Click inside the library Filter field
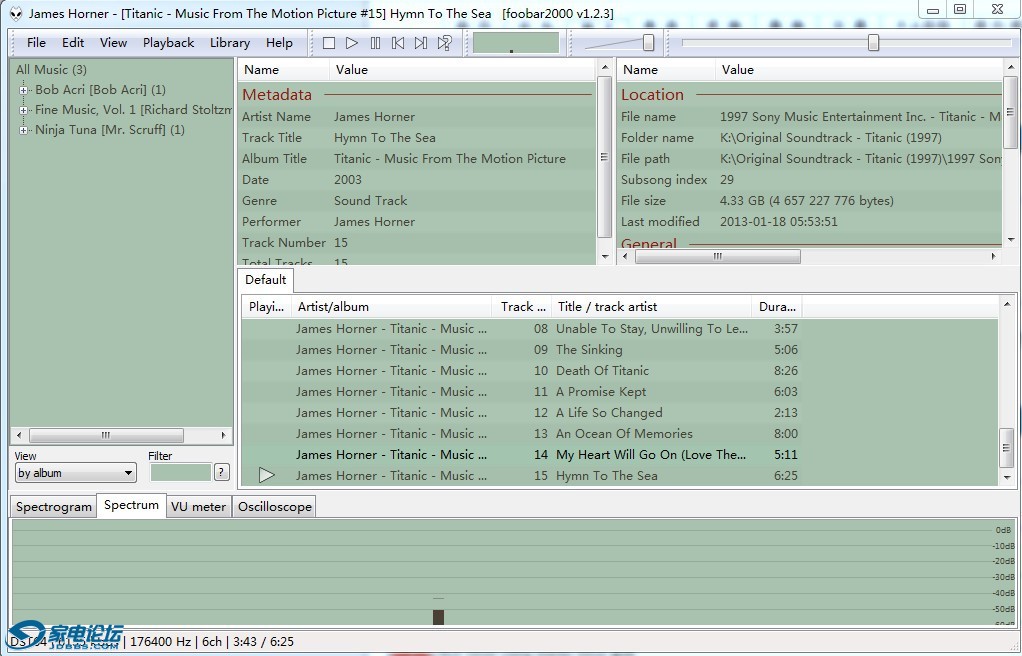Image resolution: width=1022 pixels, height=656 pixels. [181, 472]
